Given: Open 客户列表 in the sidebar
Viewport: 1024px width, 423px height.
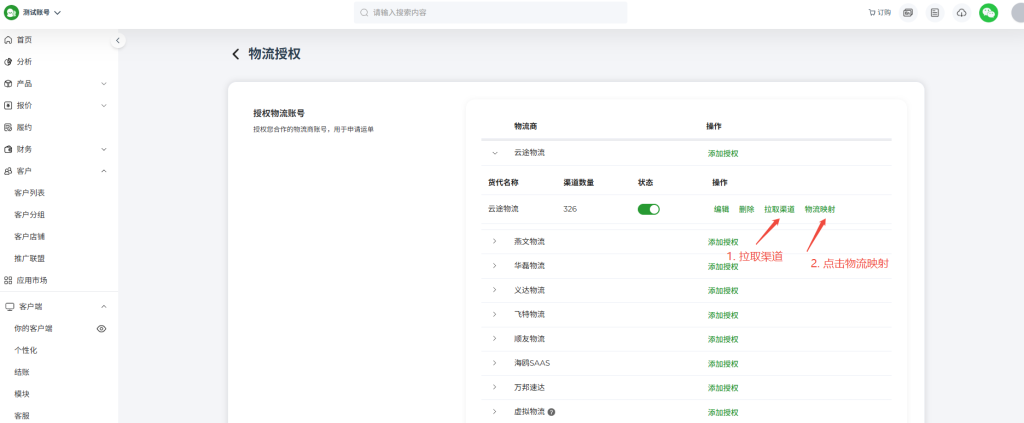Looking at the screenshot, I should (29, 192).
